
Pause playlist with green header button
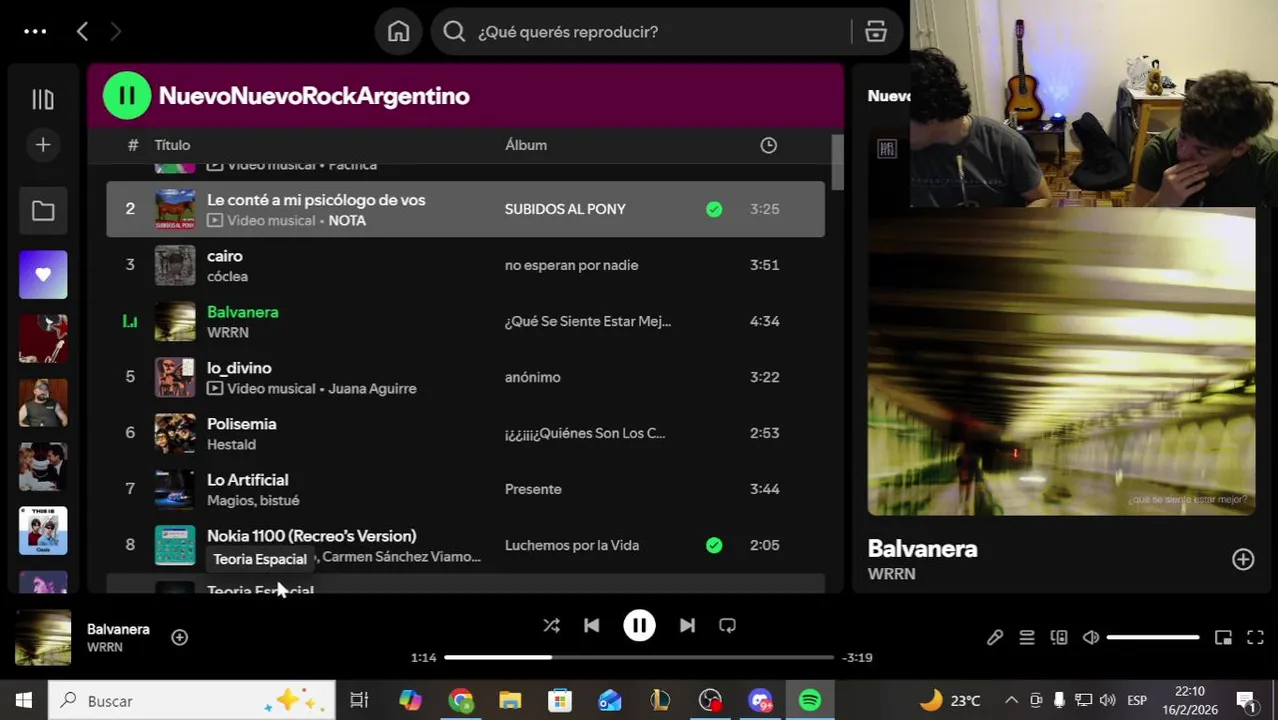(127, 96)
